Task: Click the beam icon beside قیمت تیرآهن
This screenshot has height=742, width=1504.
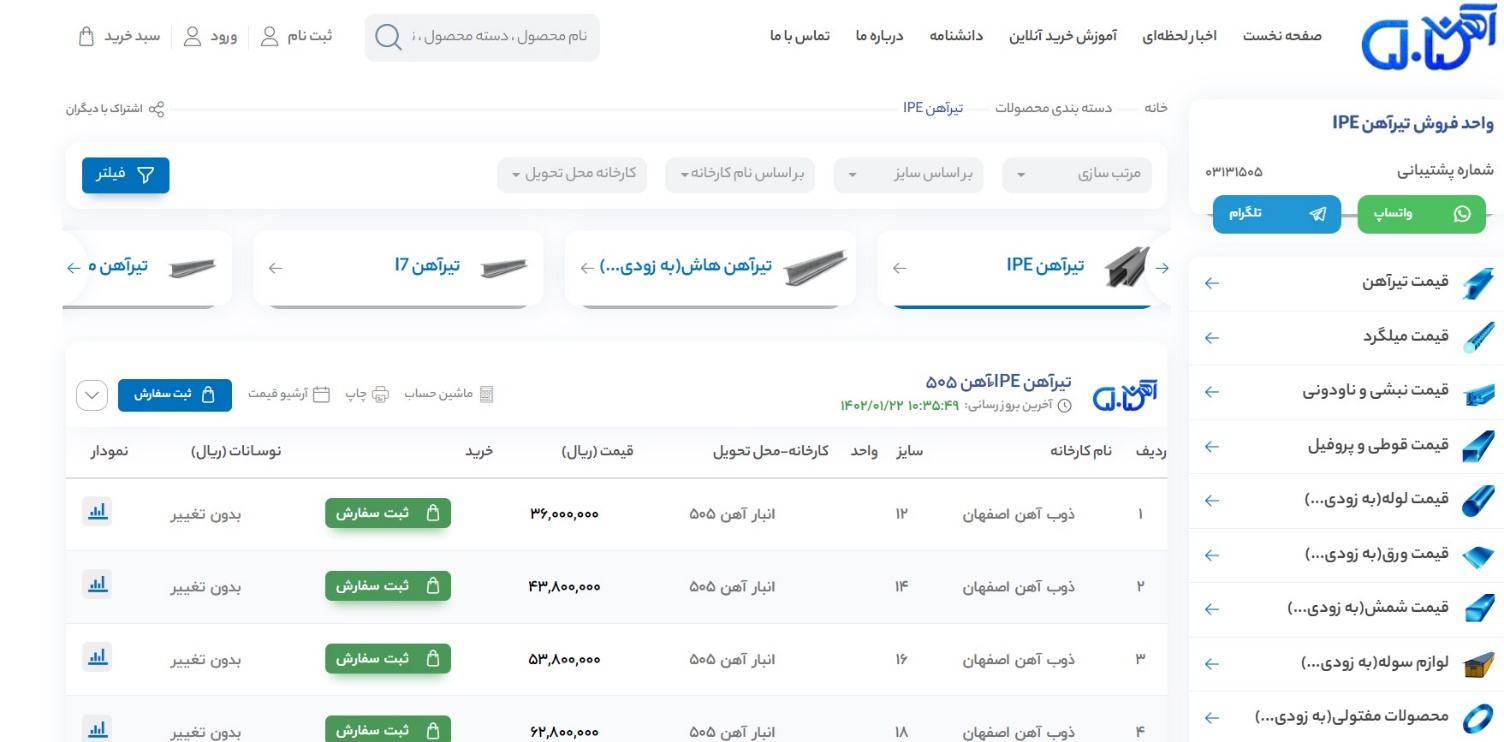Action: point(1479,283)
